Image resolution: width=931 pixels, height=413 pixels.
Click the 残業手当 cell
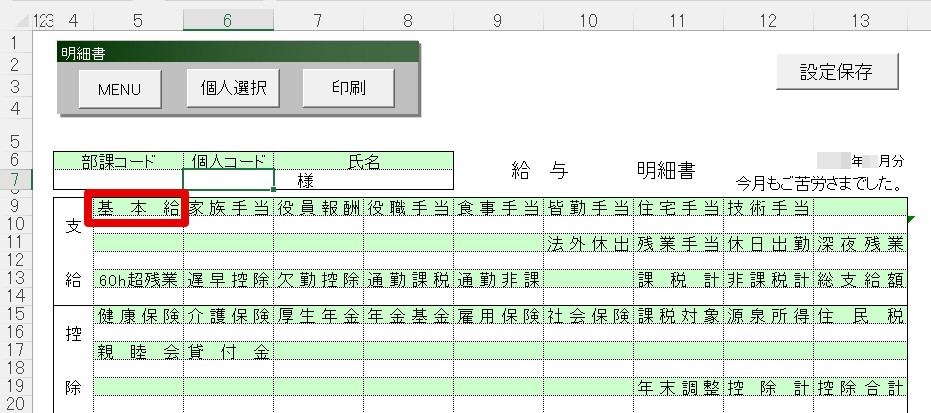point(678,243)
